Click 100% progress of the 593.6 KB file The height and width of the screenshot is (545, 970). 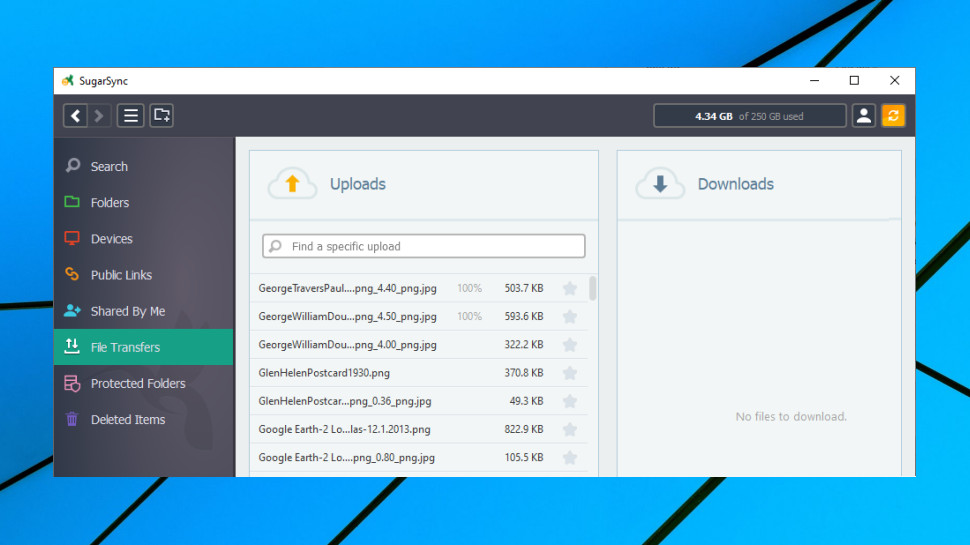470,317
